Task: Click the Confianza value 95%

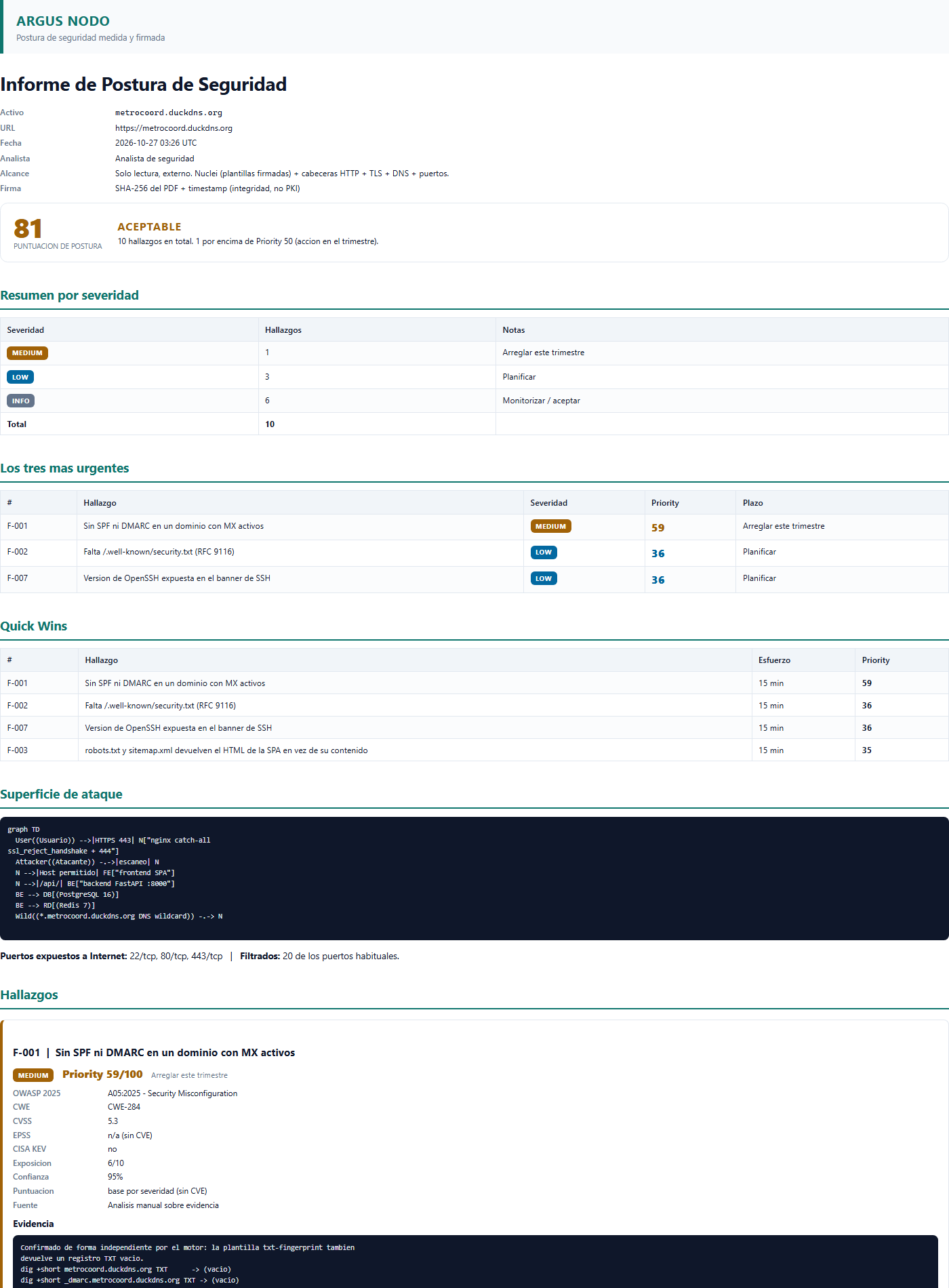Action: point(115,1177)
